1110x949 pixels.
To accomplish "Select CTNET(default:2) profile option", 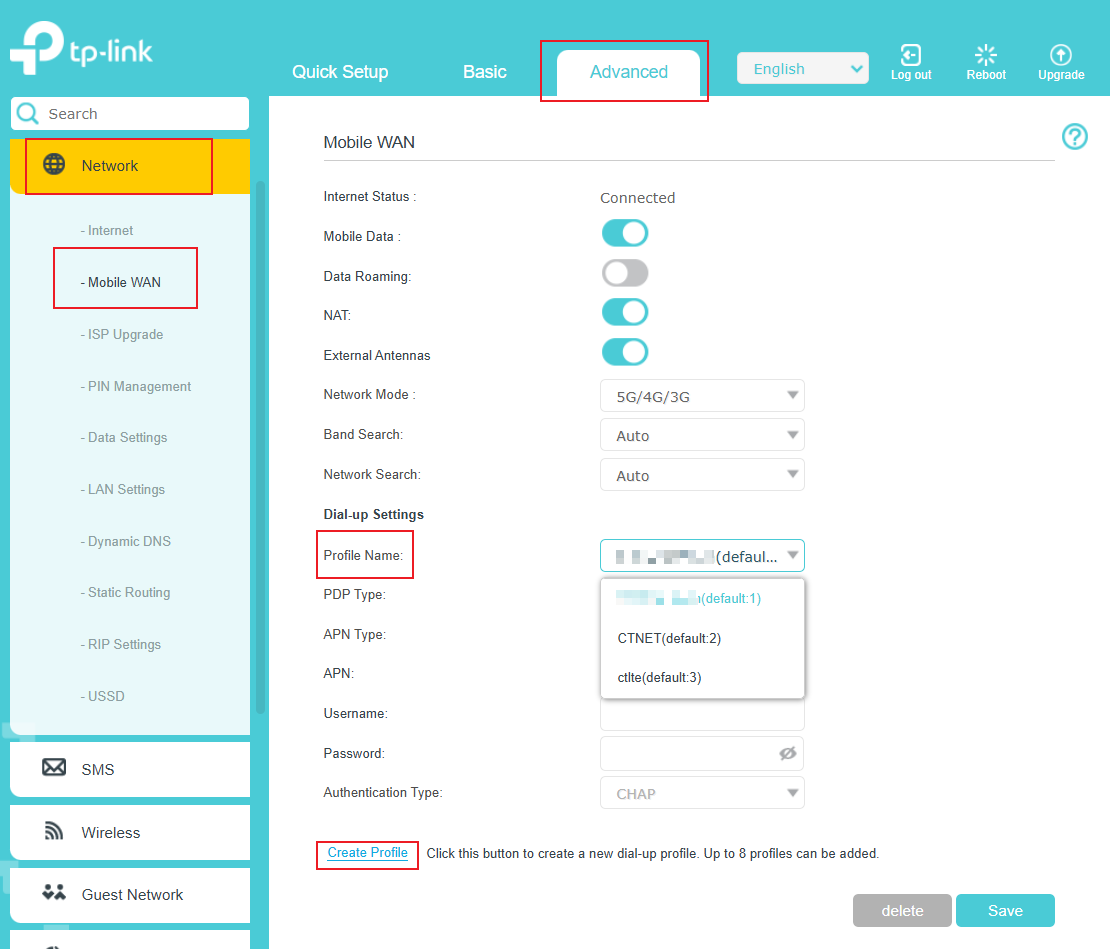I will (669, 638).
